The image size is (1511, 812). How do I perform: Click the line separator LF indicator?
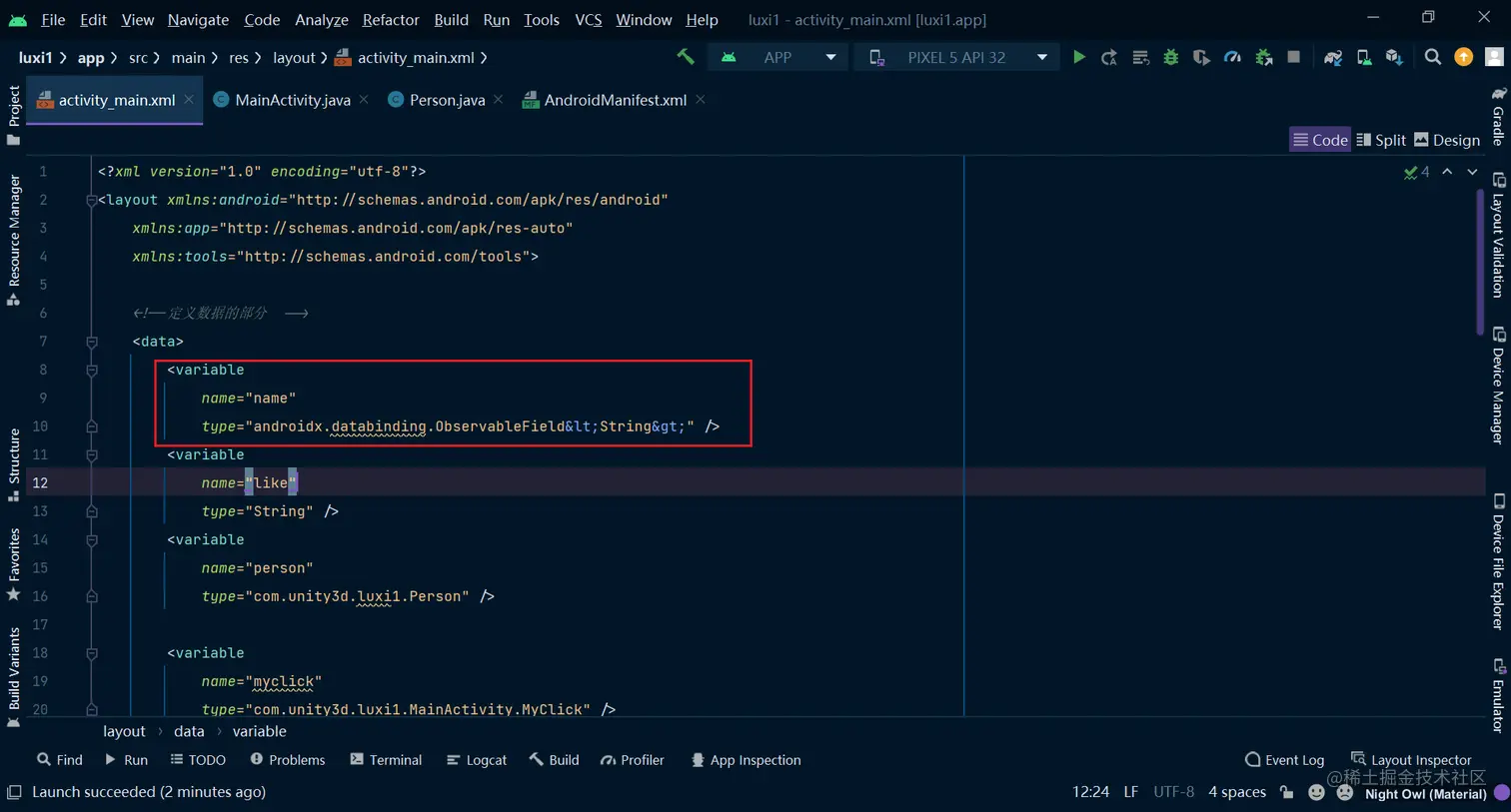point(1130,792)
